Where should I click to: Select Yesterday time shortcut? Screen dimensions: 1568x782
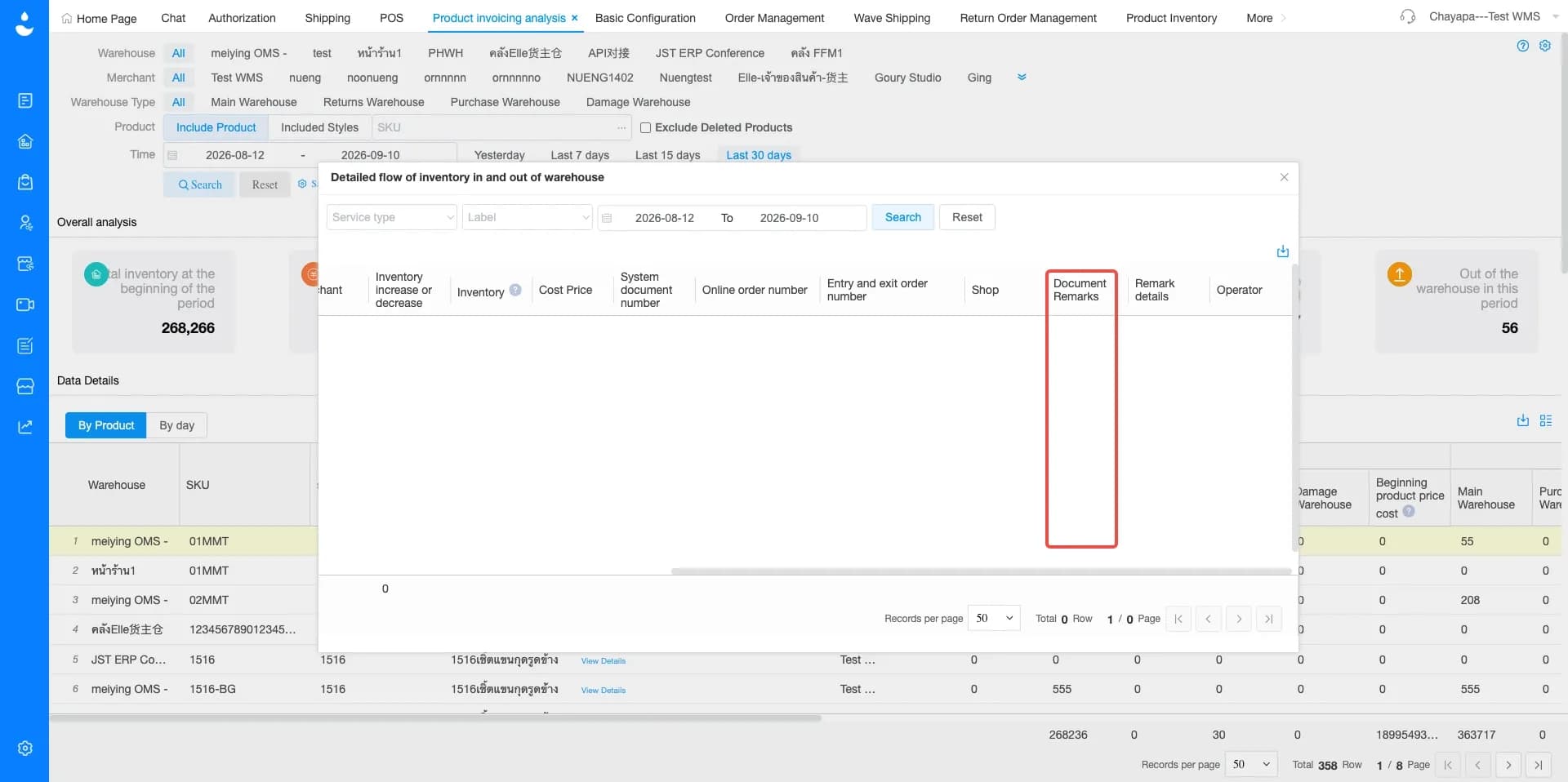click(x=499, y=155)
